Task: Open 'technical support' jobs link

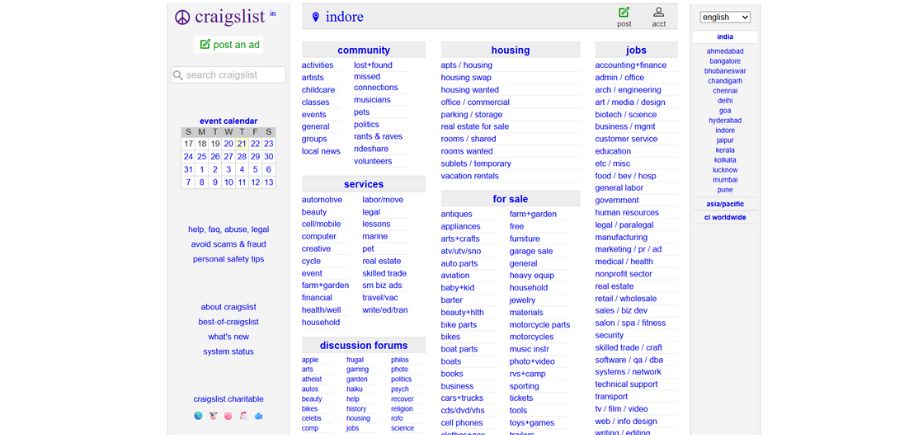Action: [626, 384]
